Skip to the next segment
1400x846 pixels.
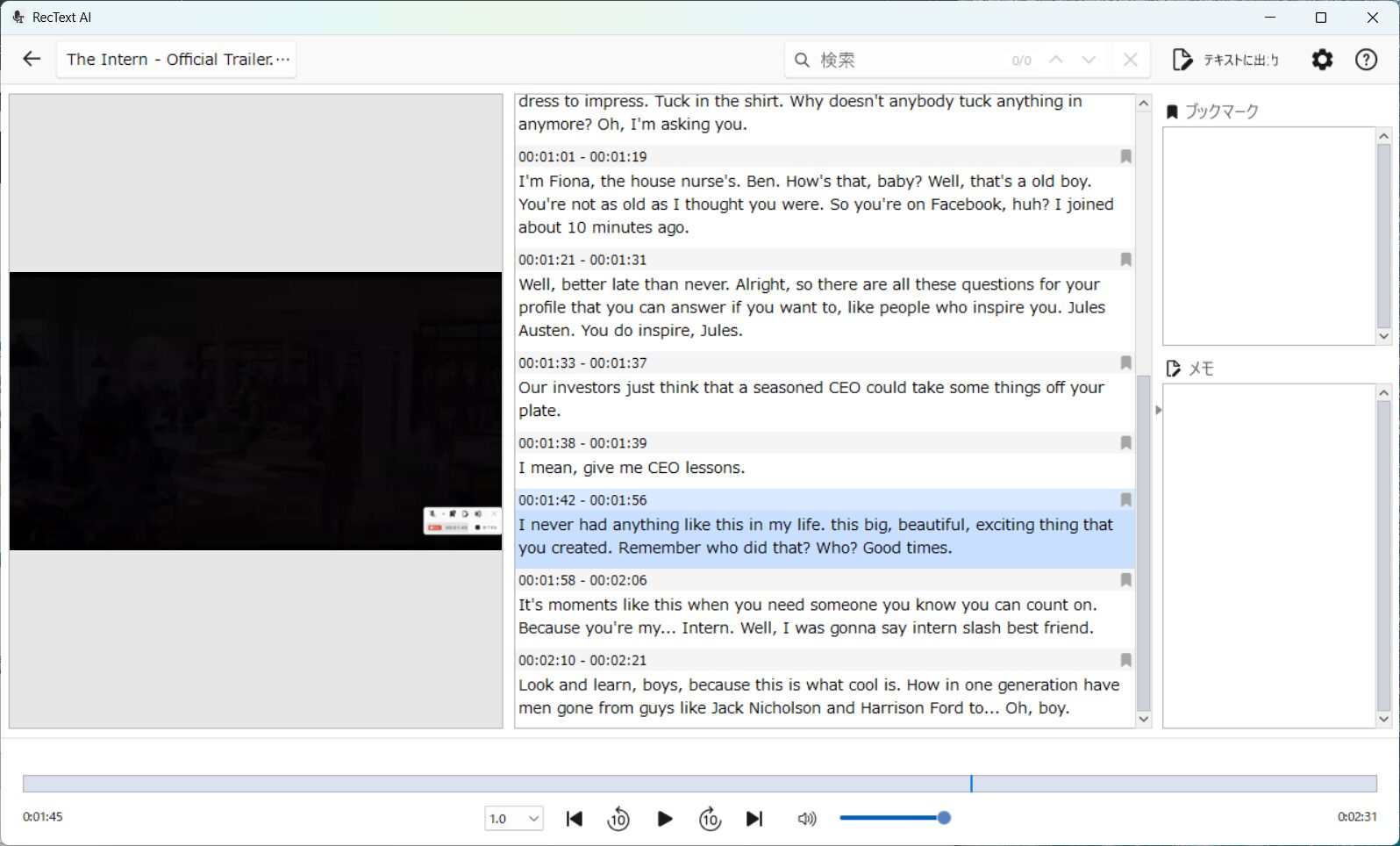coord(754,819)
